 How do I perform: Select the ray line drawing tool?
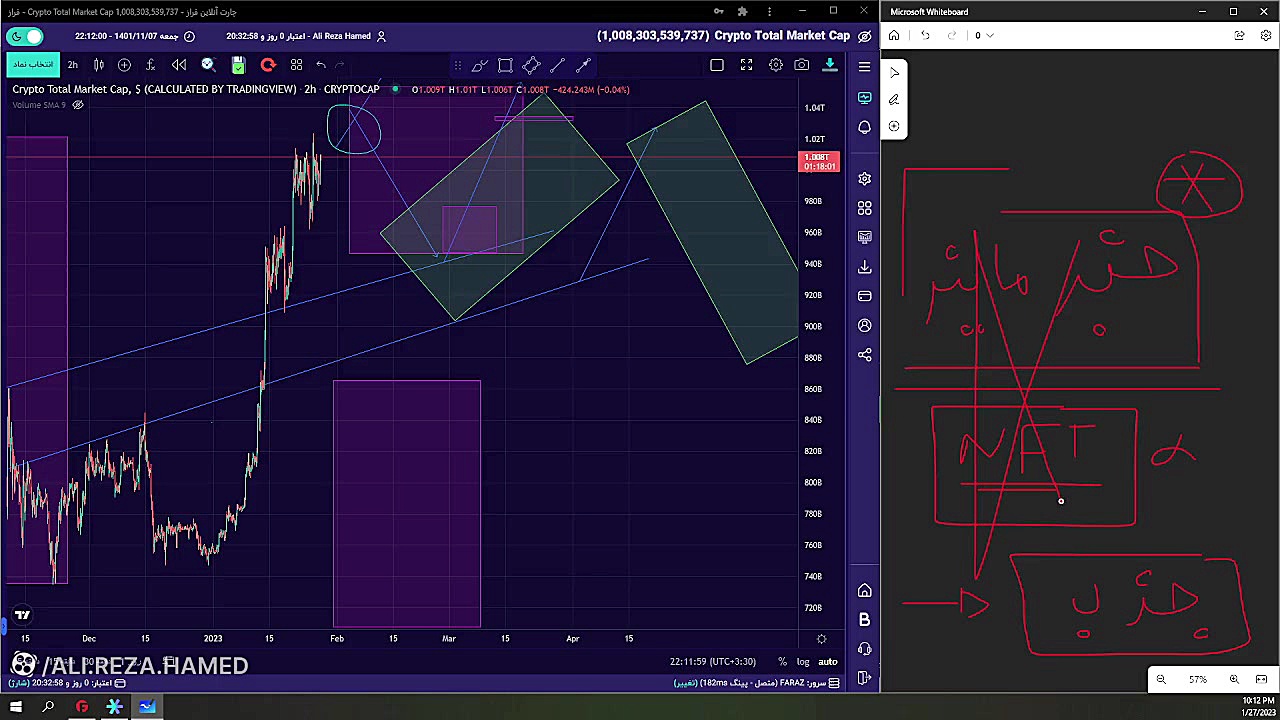[x=583, y=66]
